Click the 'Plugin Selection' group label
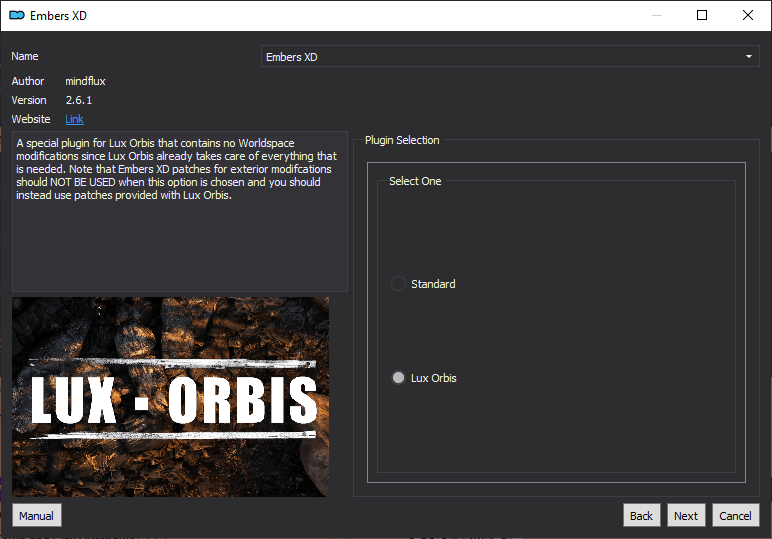The height and width of the screenshot is (539, 772). pyautogui.click(x=402, y=140)
